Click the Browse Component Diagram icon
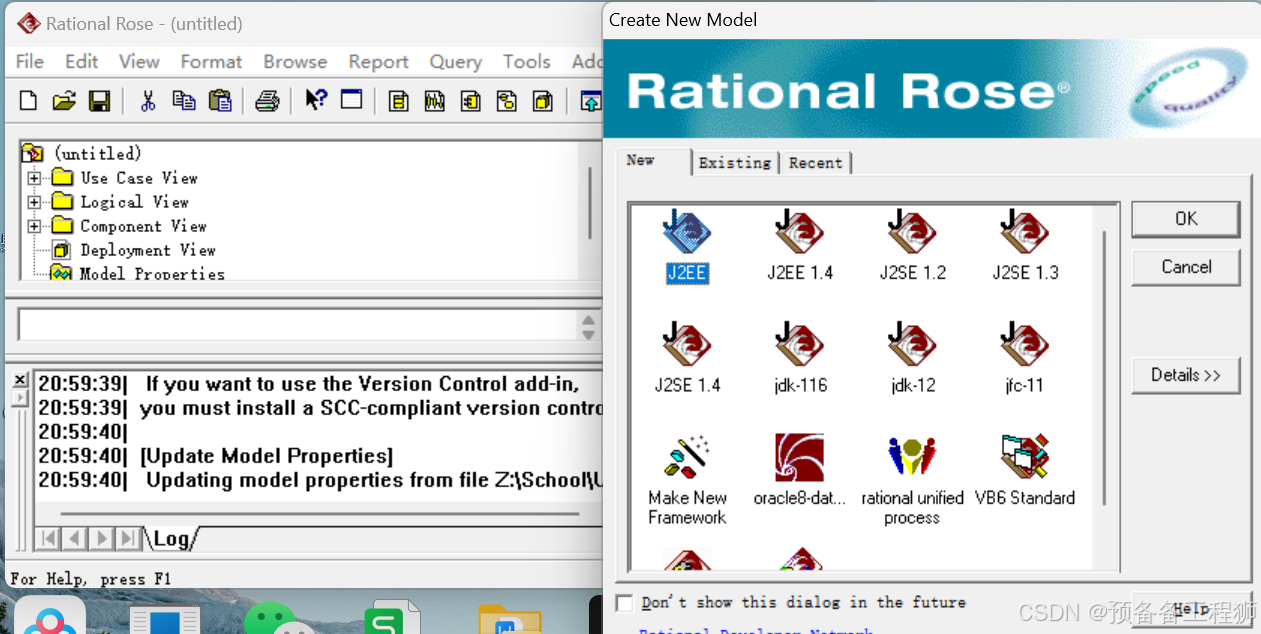Screen dimensions: 1261x634 point(470,101)
